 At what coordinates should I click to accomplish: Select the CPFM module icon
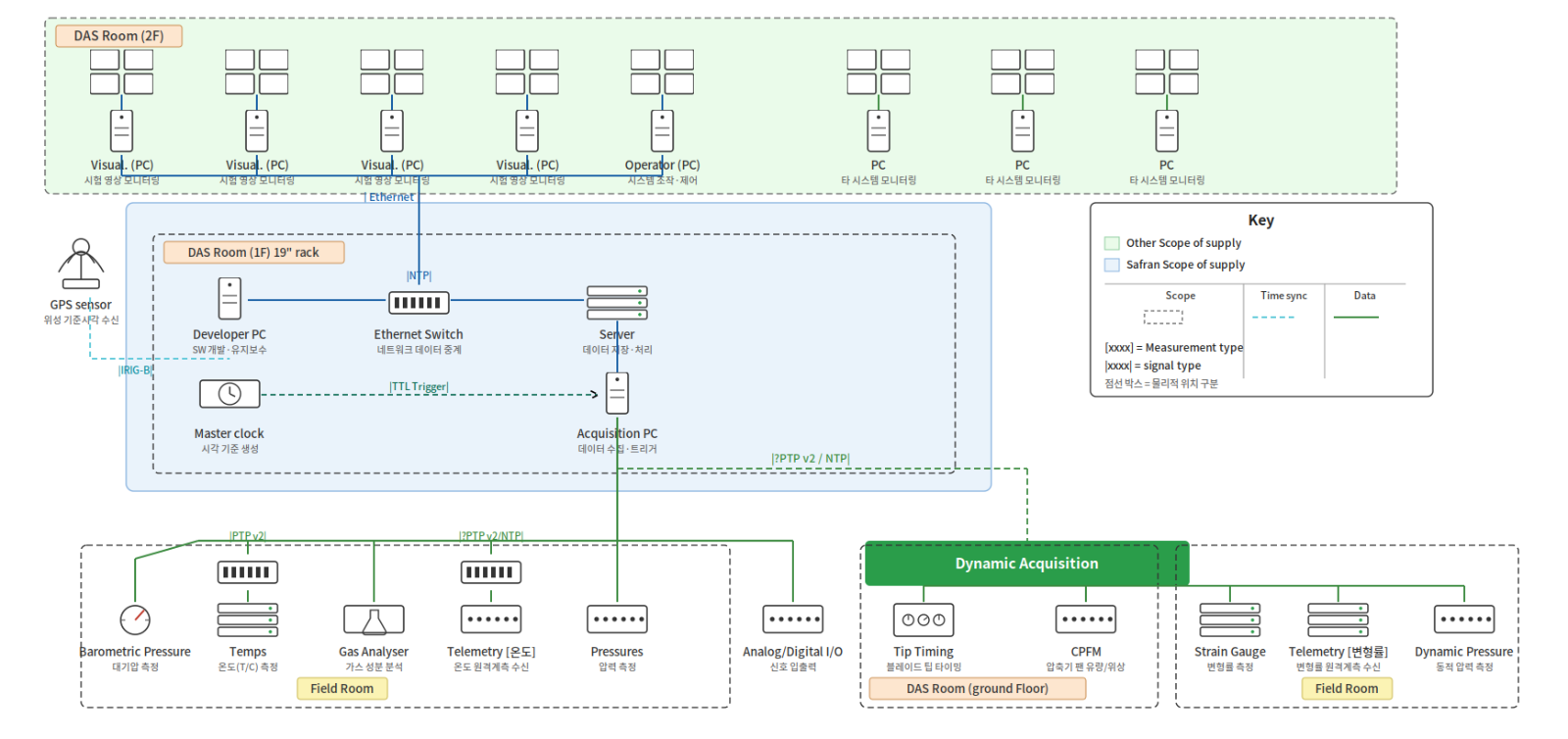click(x=1086, y=619)
